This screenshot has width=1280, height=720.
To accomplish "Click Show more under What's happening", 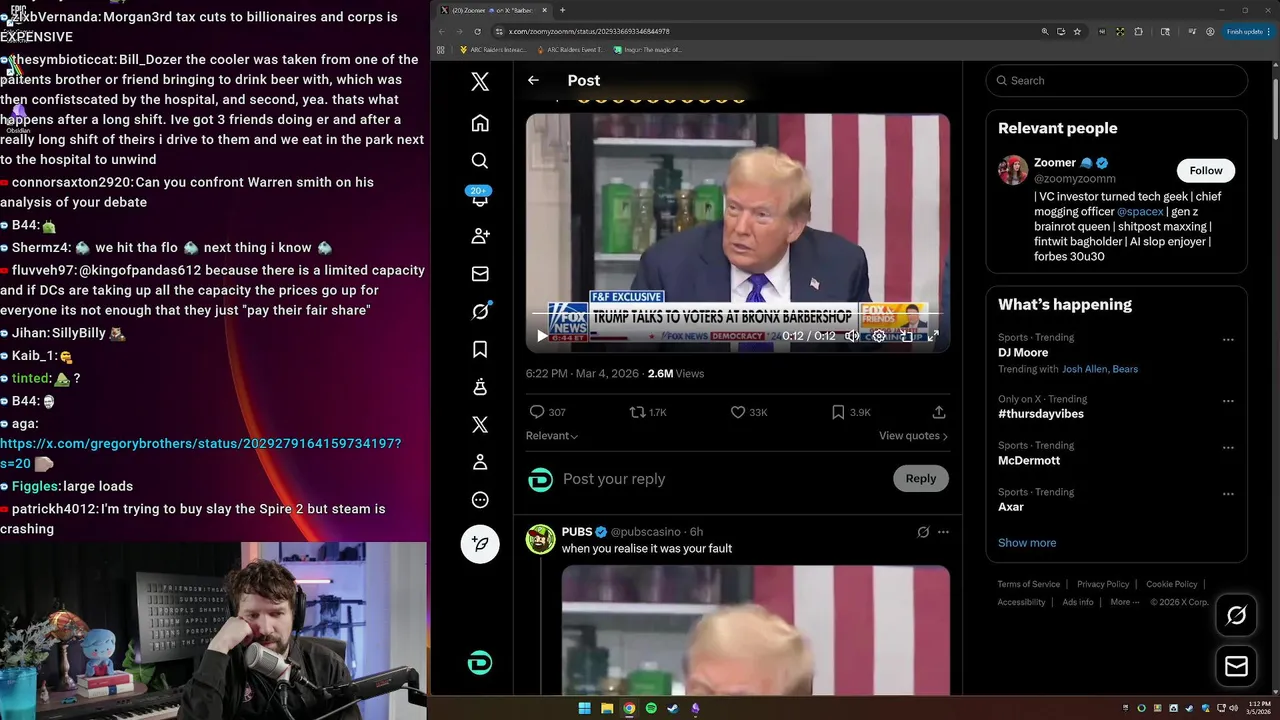I will point(1027,543).
